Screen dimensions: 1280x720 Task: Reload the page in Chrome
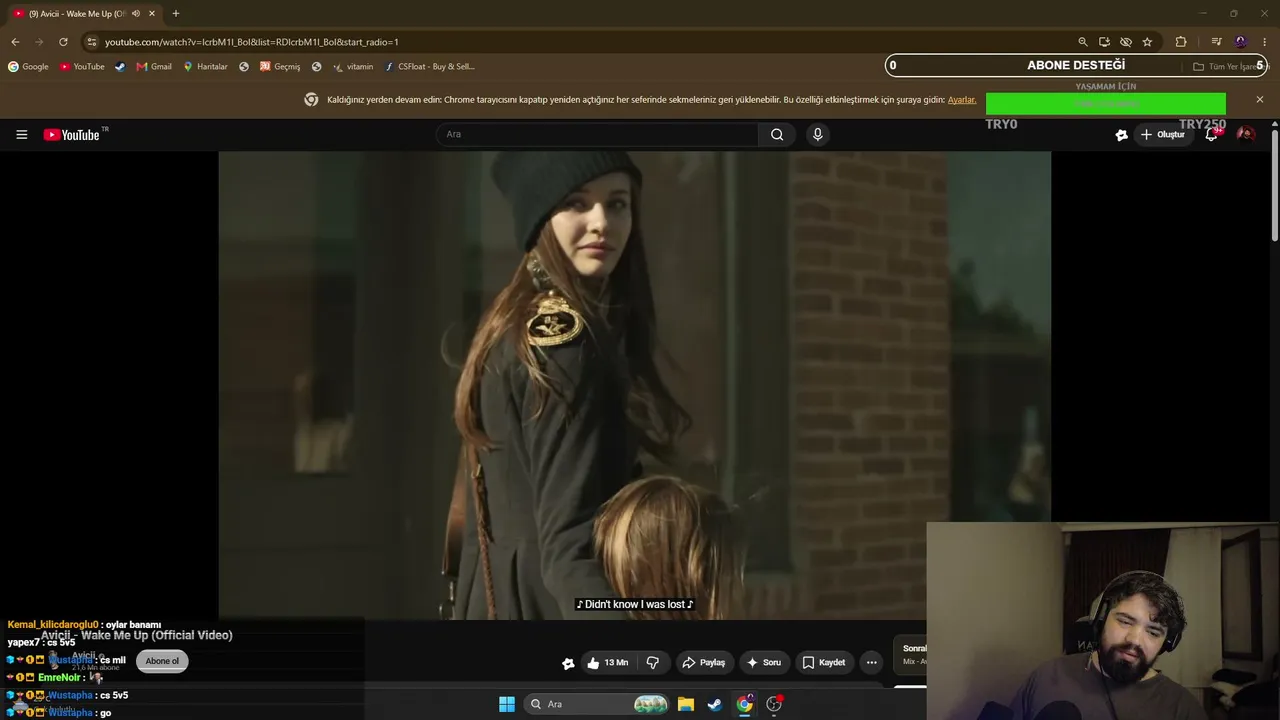(63, 42)
